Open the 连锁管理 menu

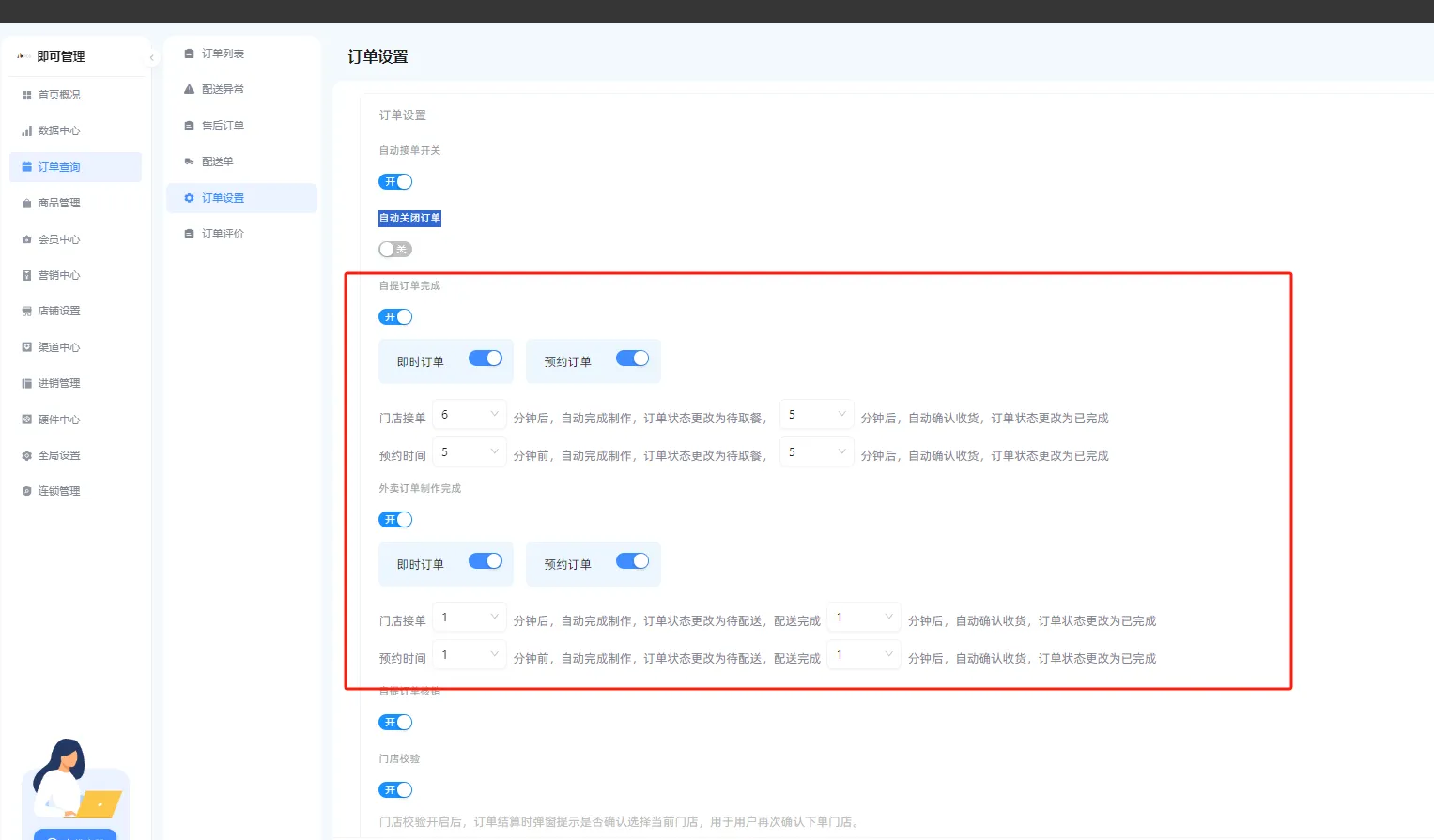pos(75,491)
